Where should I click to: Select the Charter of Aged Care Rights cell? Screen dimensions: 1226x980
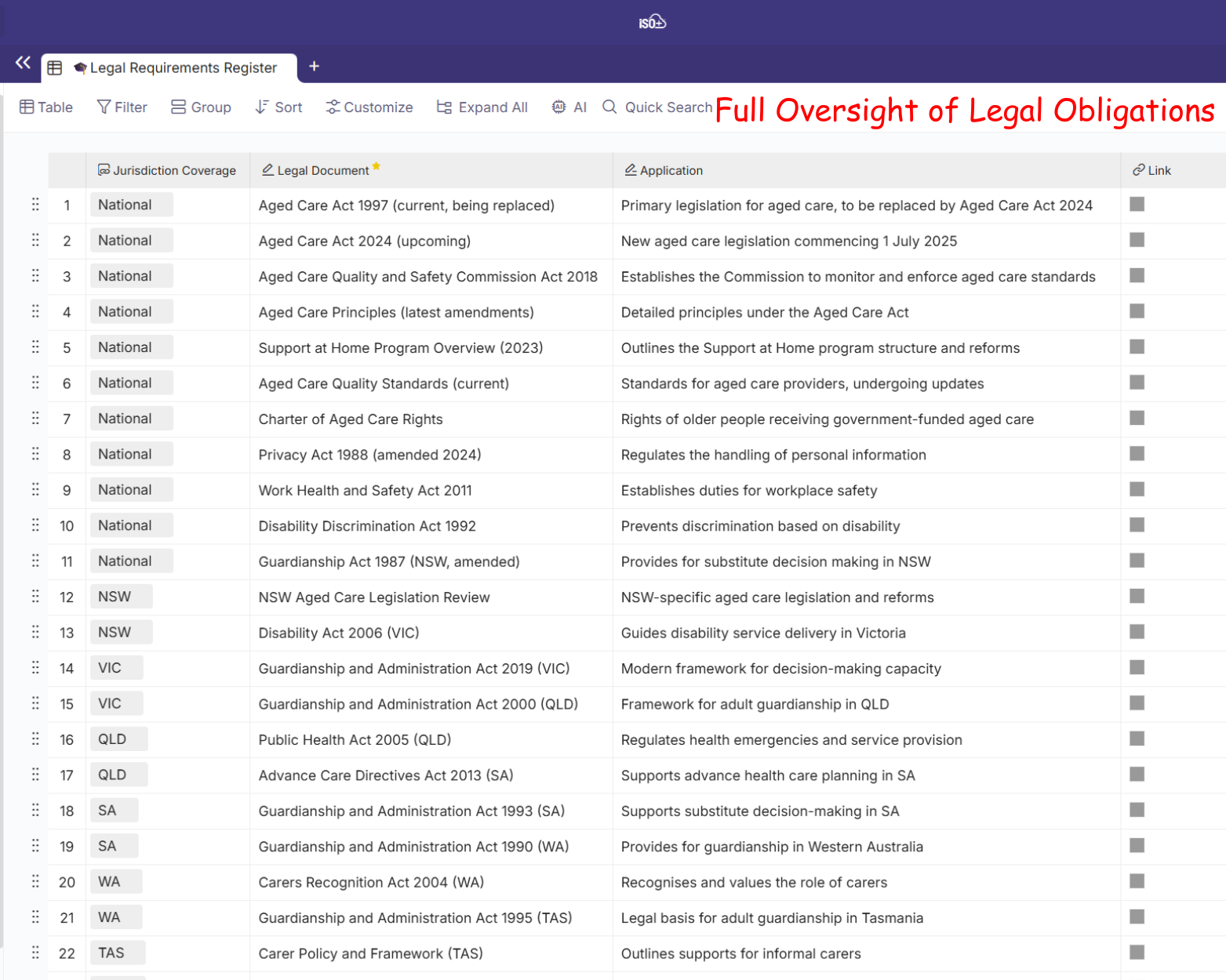[351, 419]
